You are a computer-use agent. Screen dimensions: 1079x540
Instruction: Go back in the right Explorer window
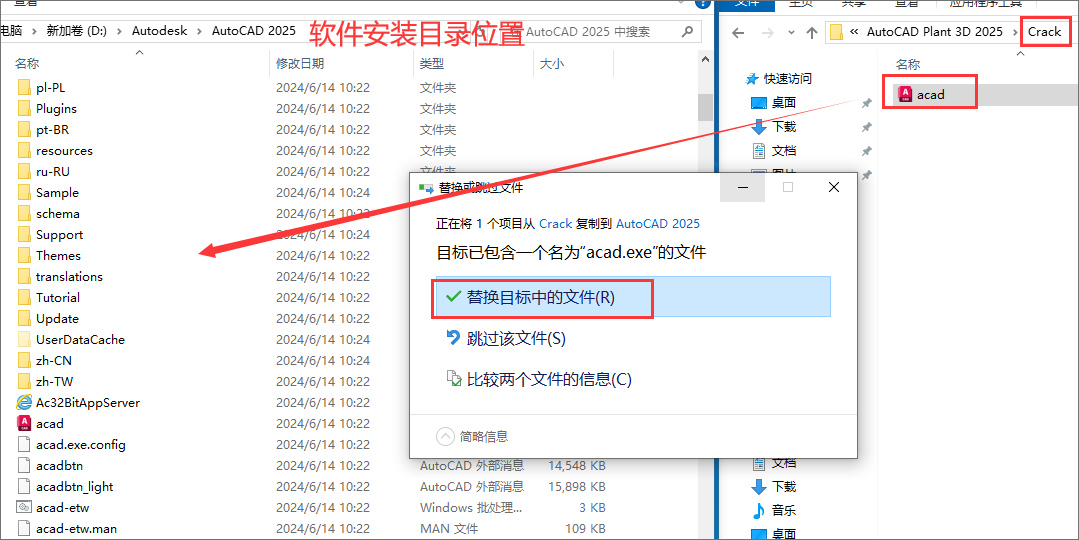(x=738, y=32)
